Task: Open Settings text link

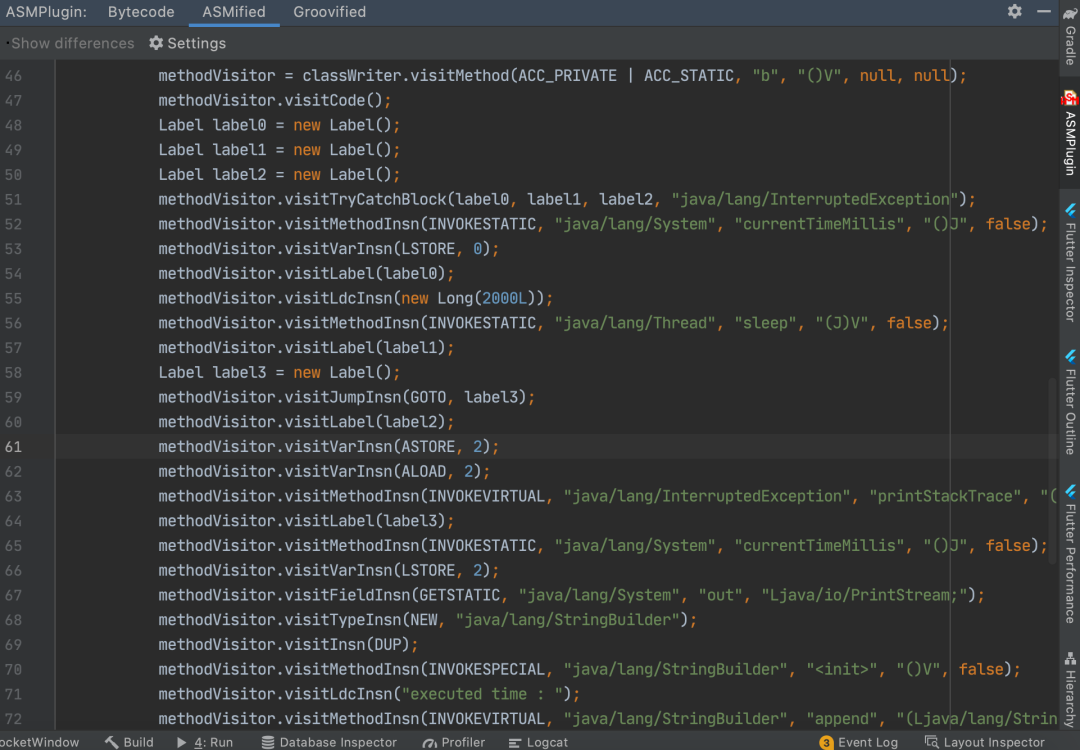Action: pos(196,43)
